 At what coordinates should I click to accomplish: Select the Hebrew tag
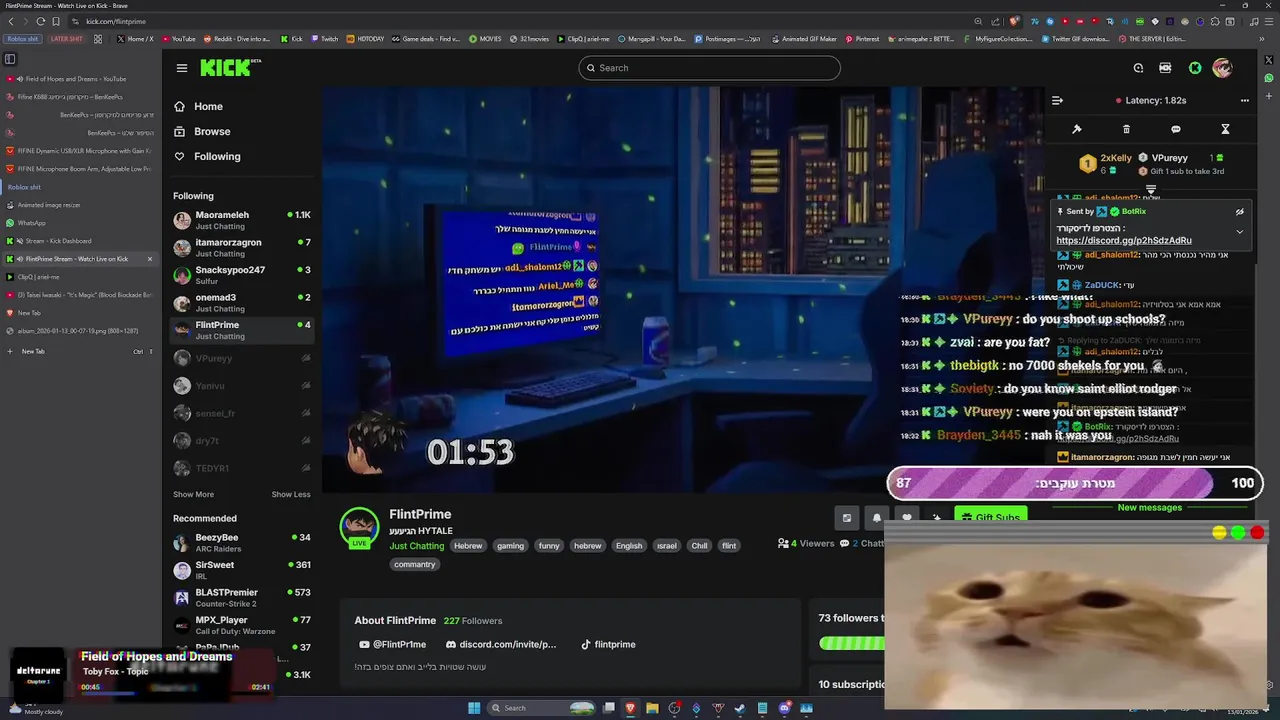click(x=468, y=546)
